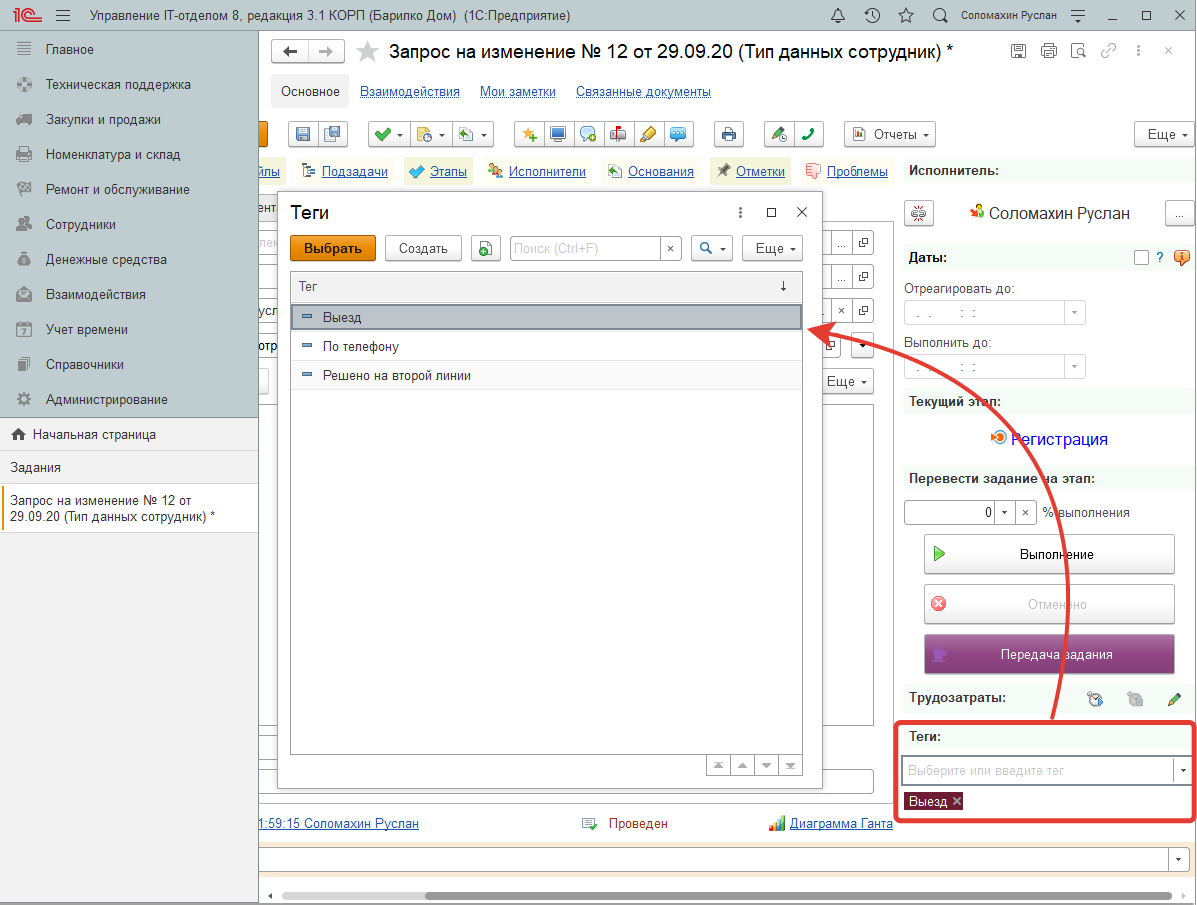
Task: Click the green phone call icon
Action: click(x=807, y=134)
